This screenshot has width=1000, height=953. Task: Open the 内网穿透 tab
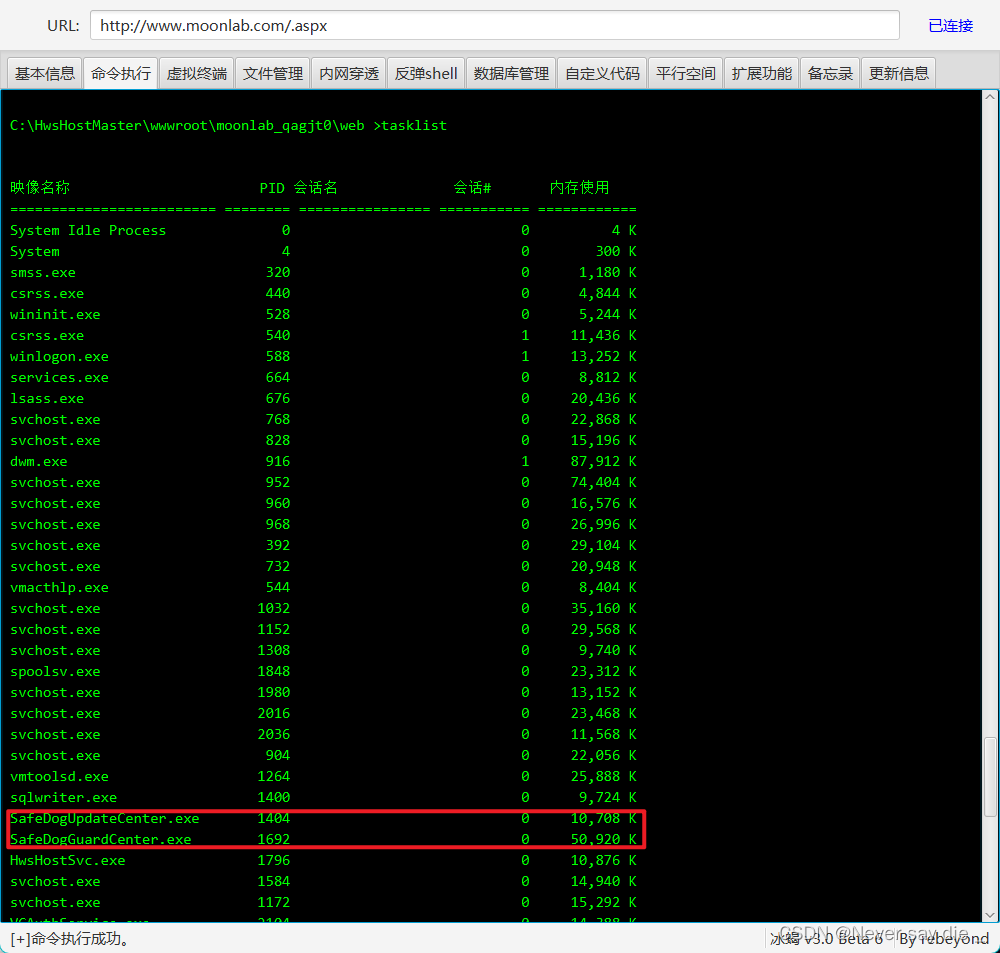pos(348,73)
